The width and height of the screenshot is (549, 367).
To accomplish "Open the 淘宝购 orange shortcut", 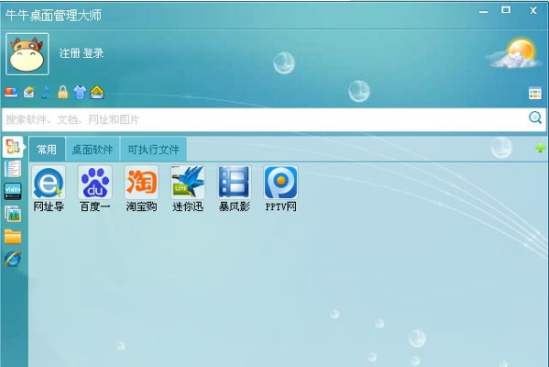I will click(x=141, y=182).
